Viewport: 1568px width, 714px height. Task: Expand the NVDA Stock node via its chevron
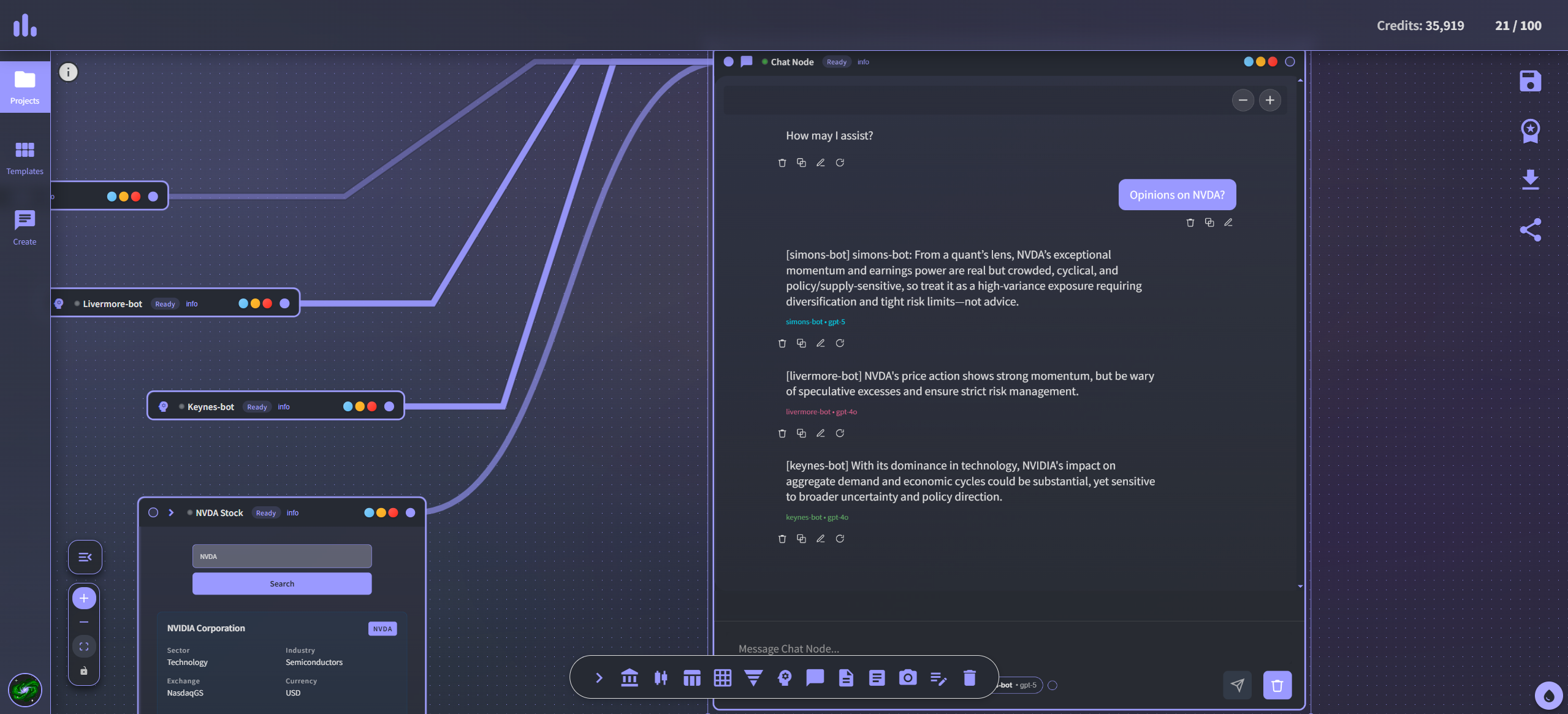(171, 513)
